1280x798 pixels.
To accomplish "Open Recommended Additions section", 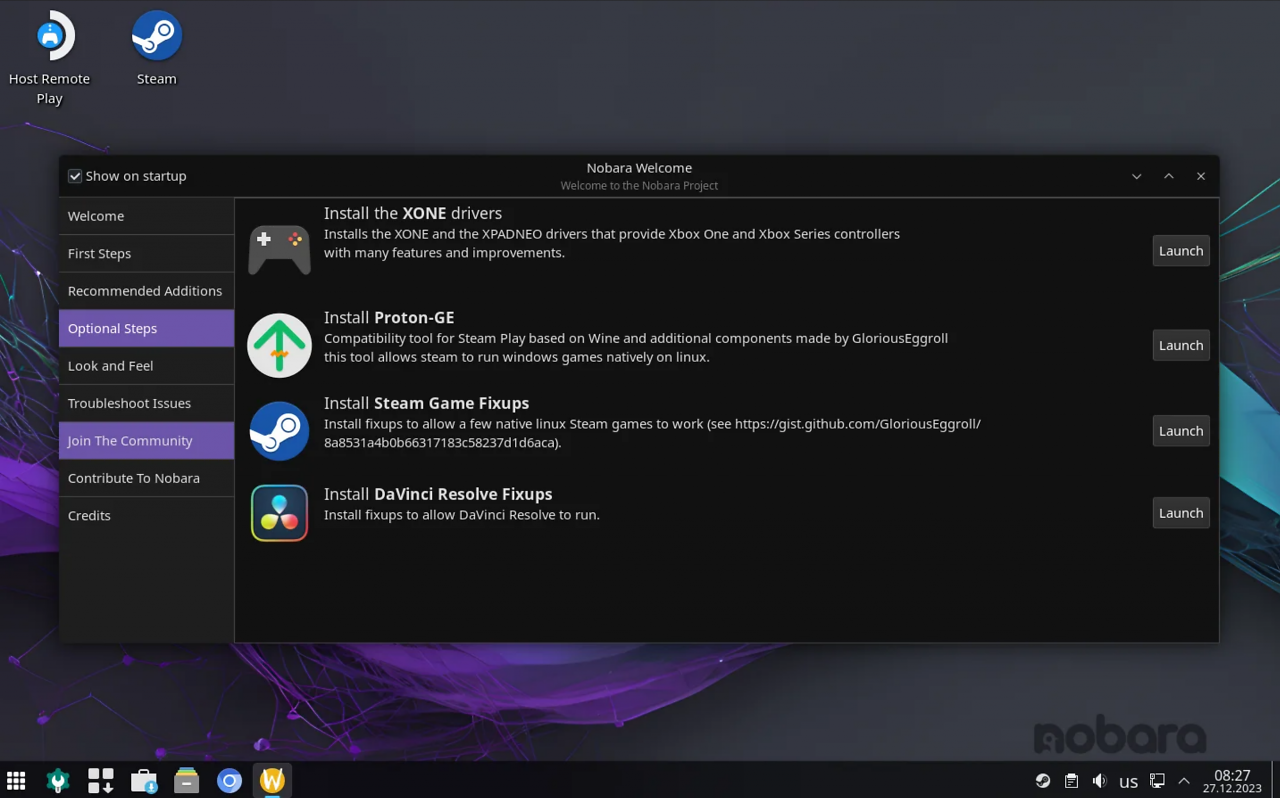I will point(146,291).
